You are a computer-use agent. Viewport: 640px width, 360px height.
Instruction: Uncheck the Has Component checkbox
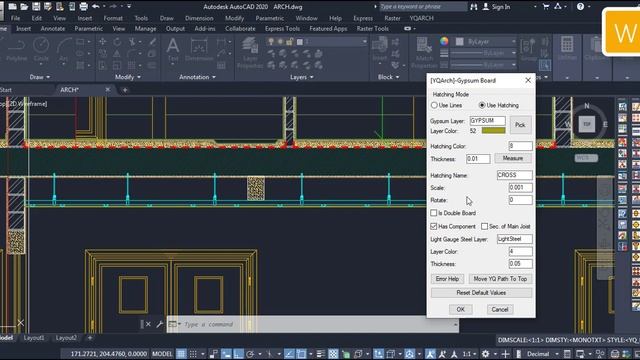pyautogui.click(x=433, y=226)
